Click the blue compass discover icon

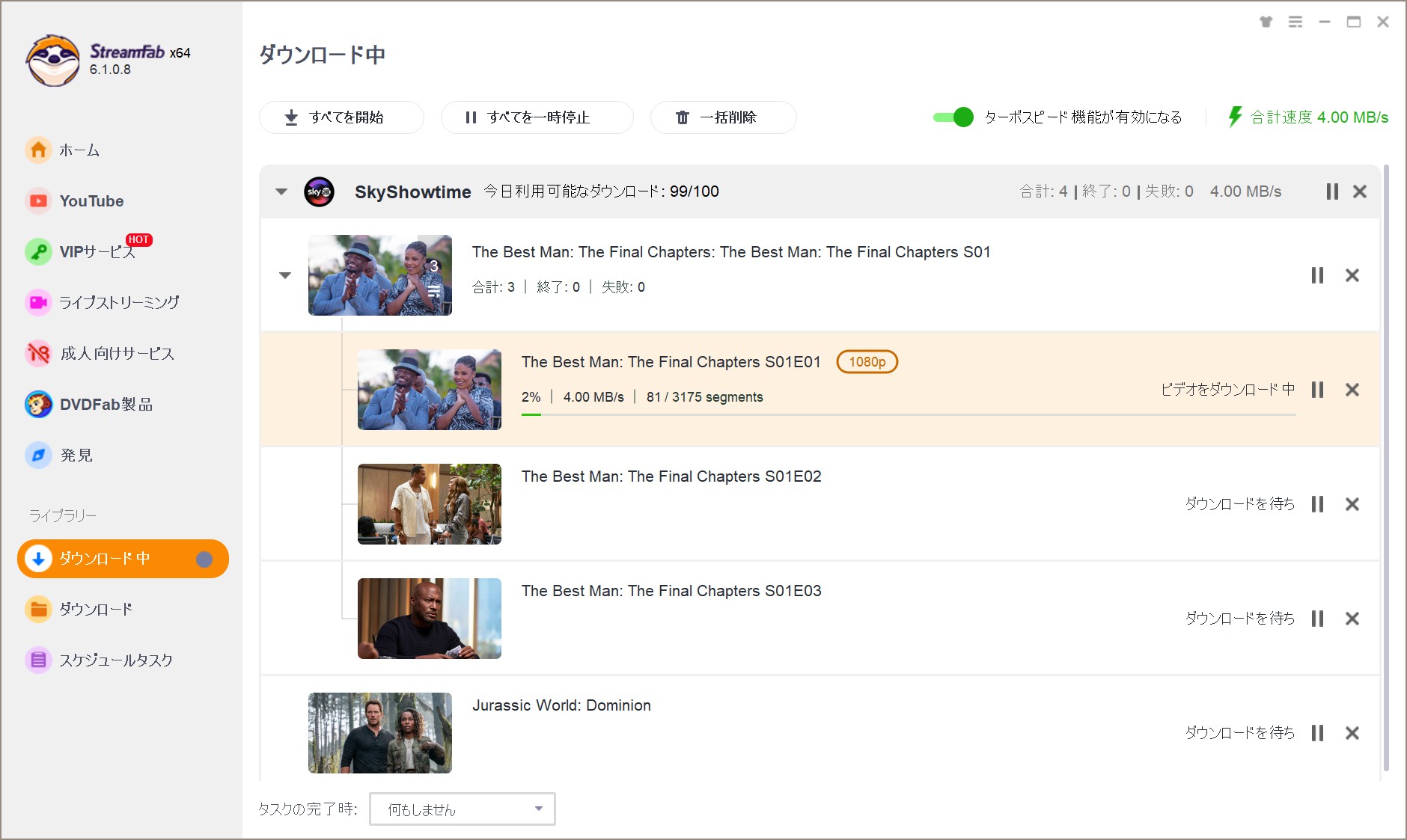pos(38,455)
